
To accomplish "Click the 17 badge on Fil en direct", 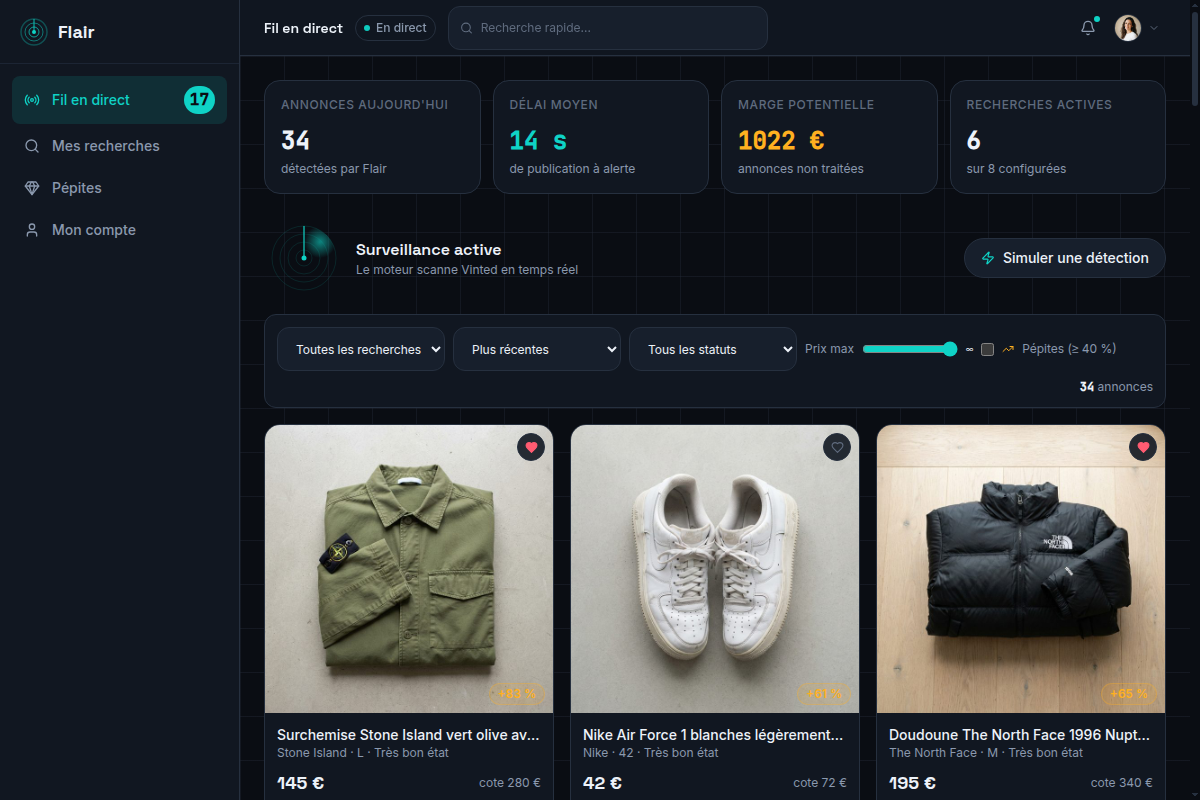I will (199, 100).
